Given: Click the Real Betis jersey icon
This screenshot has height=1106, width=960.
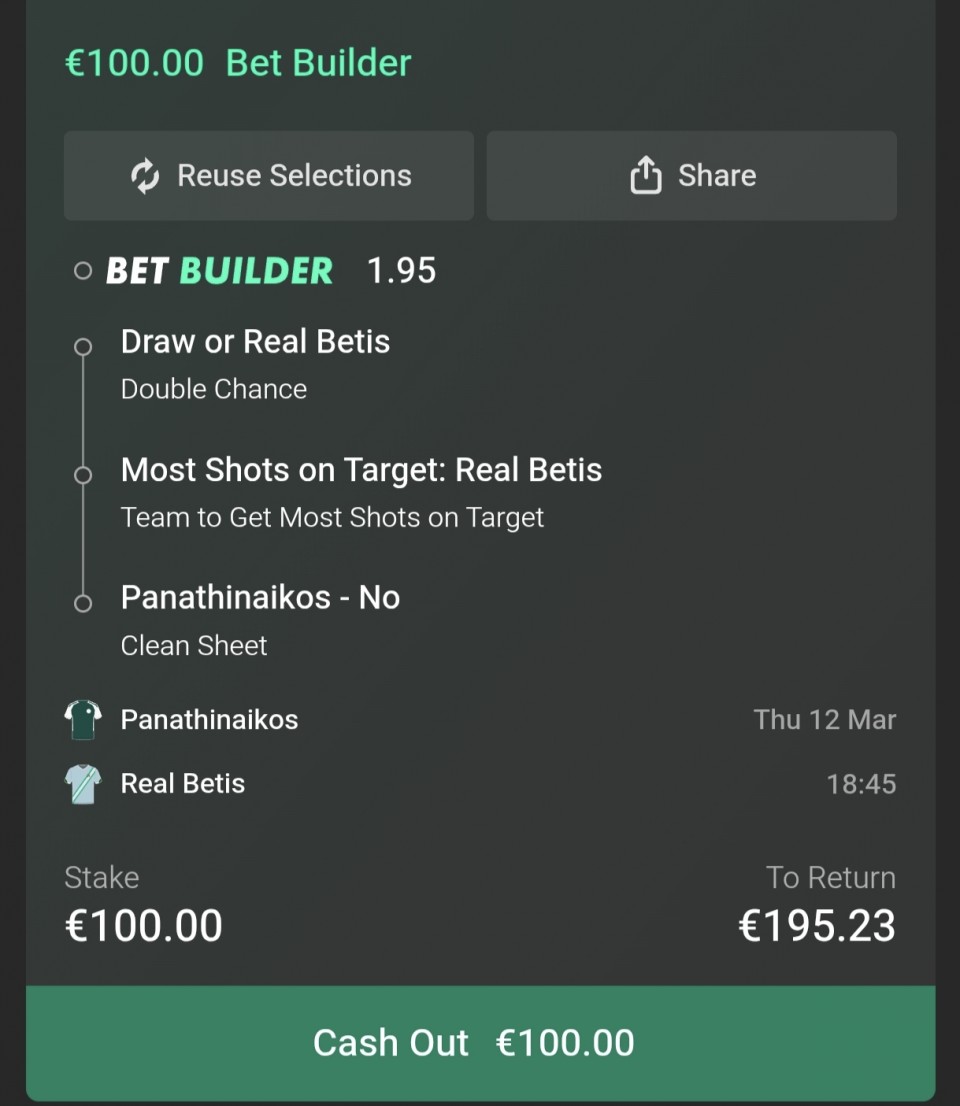Looking at the screenshot, I should pos(83,784).
